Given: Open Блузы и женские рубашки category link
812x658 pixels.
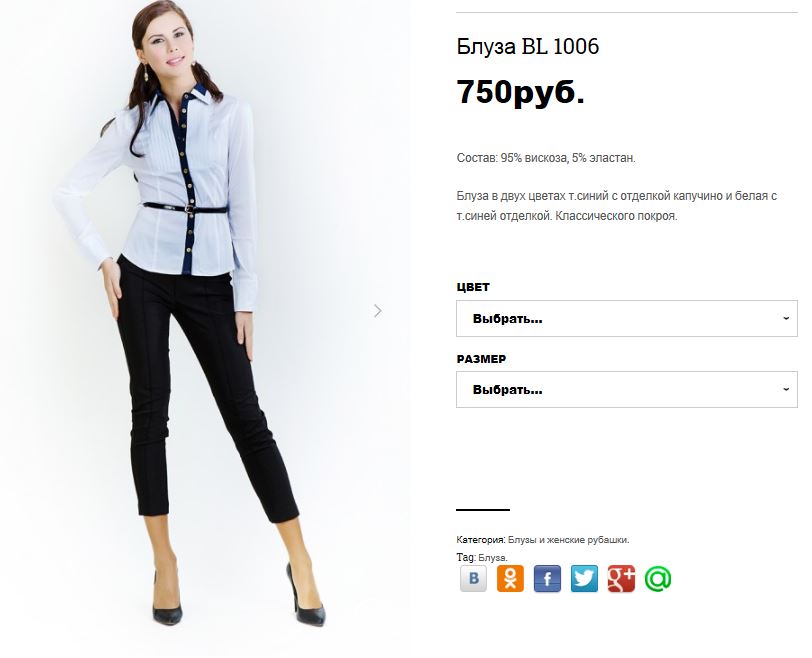Looking at the screenshot, I should click(x=567, y=540).
